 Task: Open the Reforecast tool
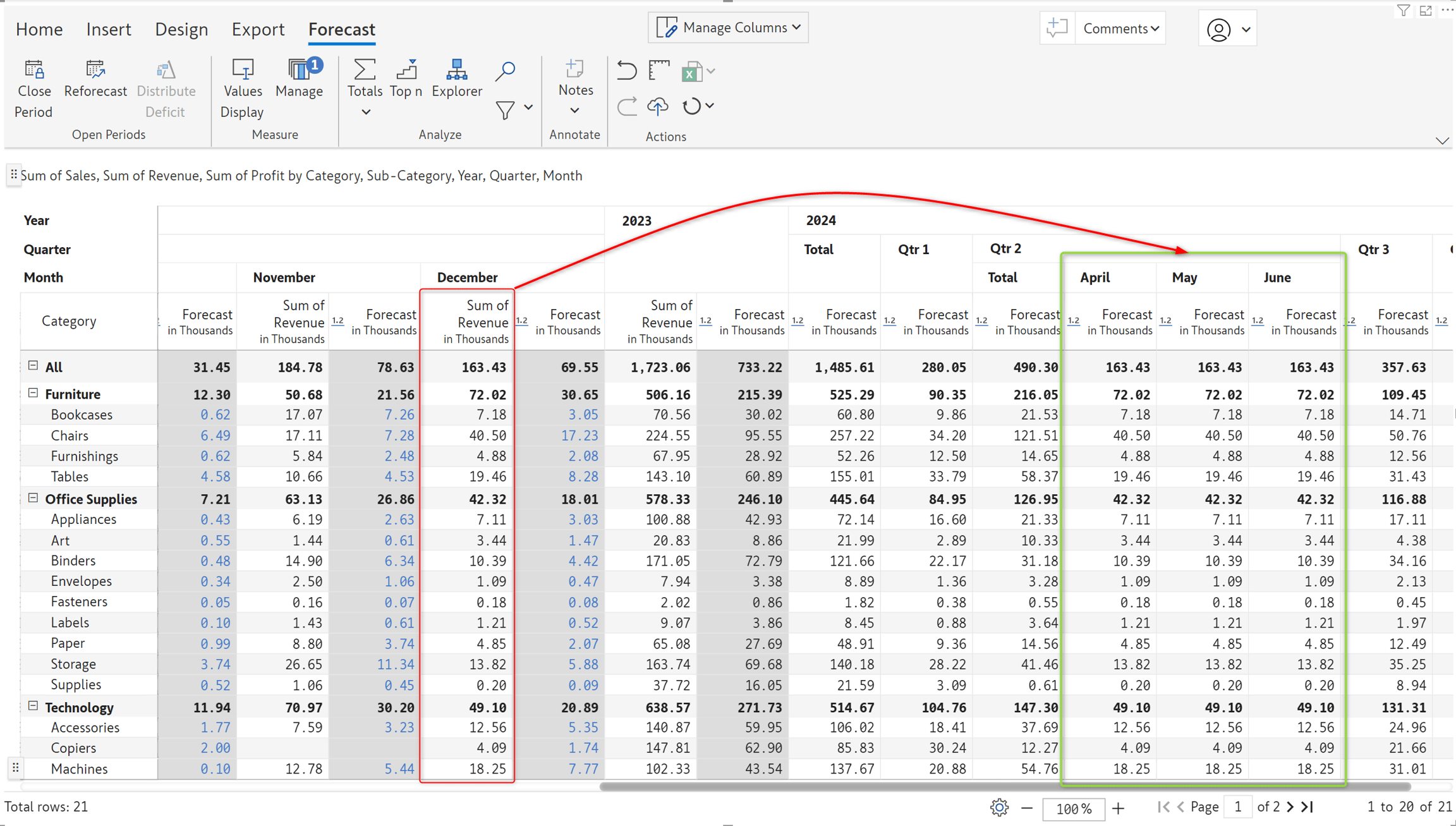(95, 80)
